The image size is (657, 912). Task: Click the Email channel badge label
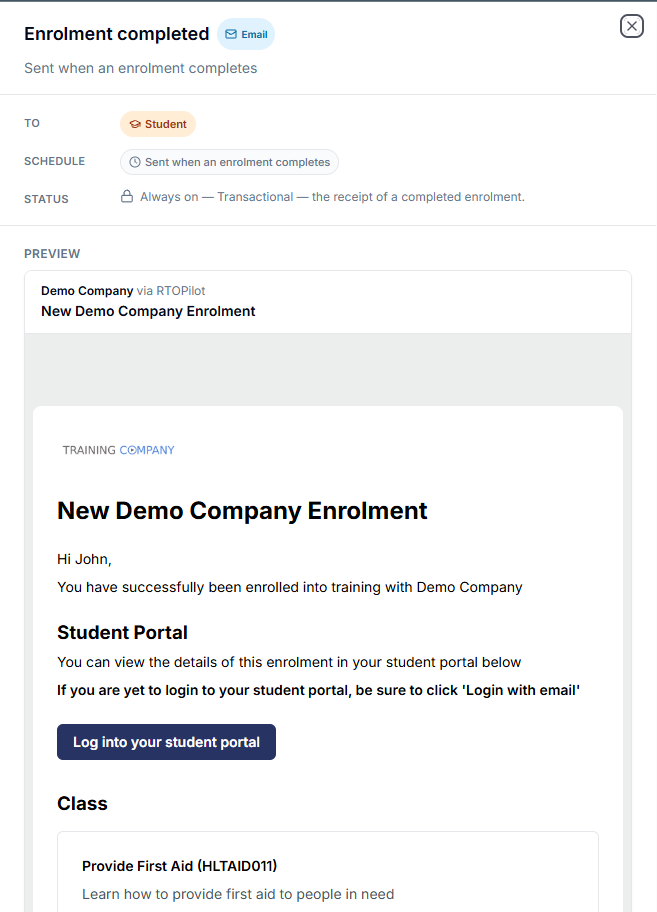pos(255,34)
